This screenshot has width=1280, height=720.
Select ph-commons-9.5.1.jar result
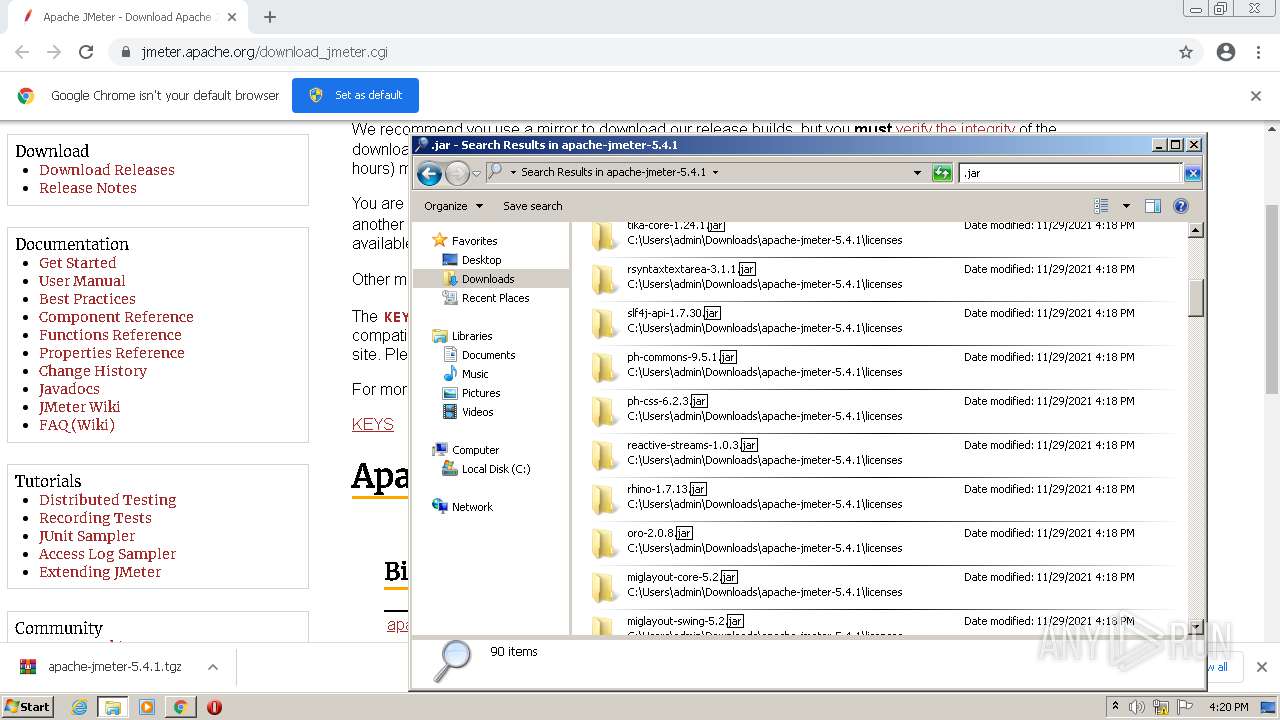point(880,365)
